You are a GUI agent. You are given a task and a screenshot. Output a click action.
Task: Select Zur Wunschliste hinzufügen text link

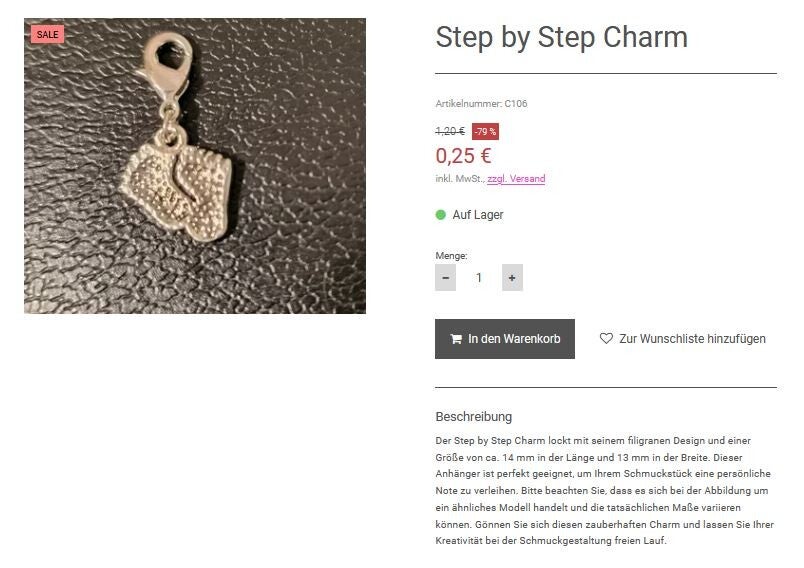692,339
